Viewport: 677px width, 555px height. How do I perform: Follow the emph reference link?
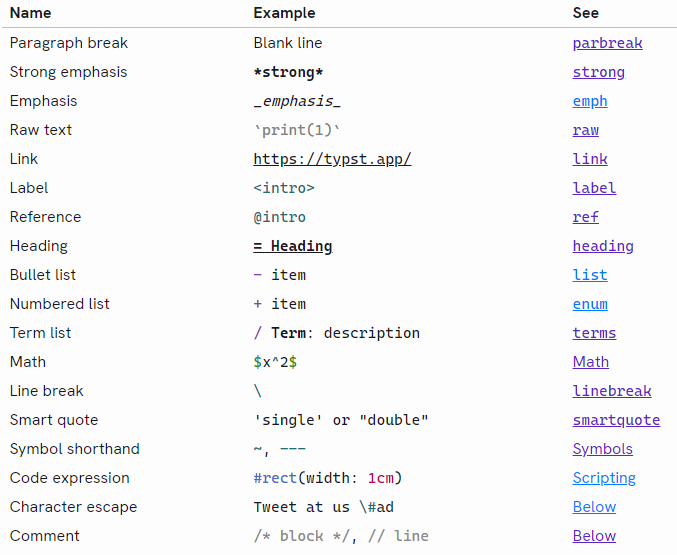point(590,101)
